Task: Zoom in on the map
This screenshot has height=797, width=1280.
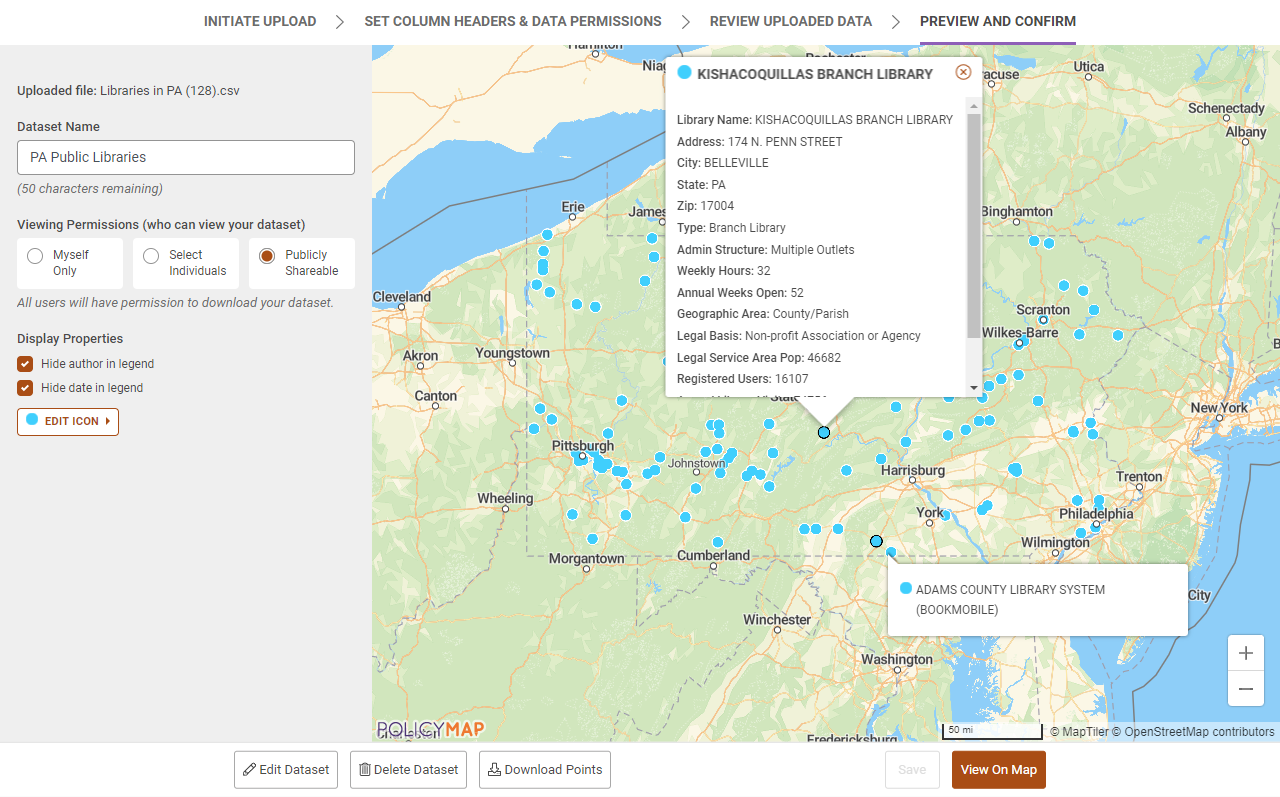Action: [1246, 653]
